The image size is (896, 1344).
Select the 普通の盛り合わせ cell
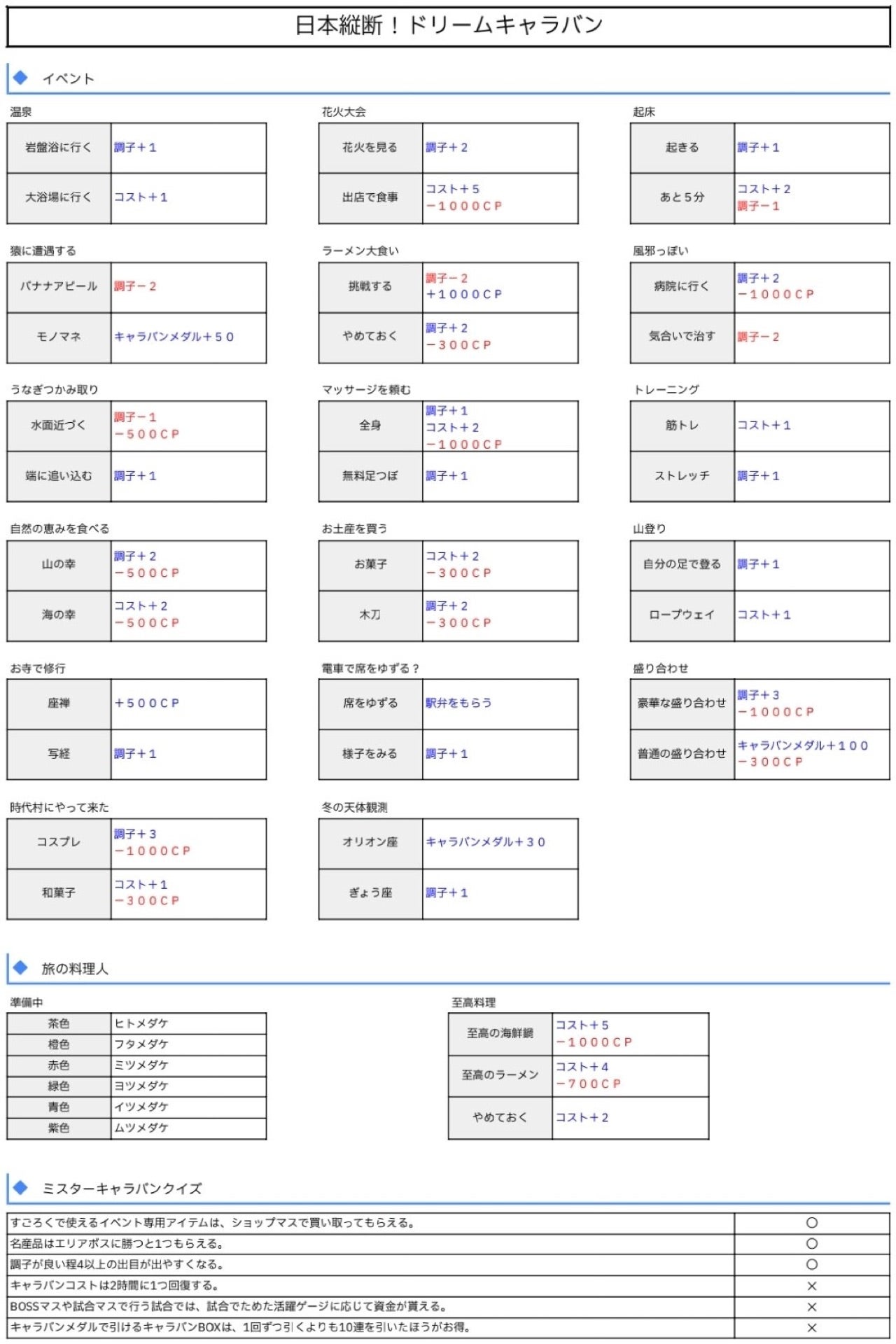click(x=682, y=754)
